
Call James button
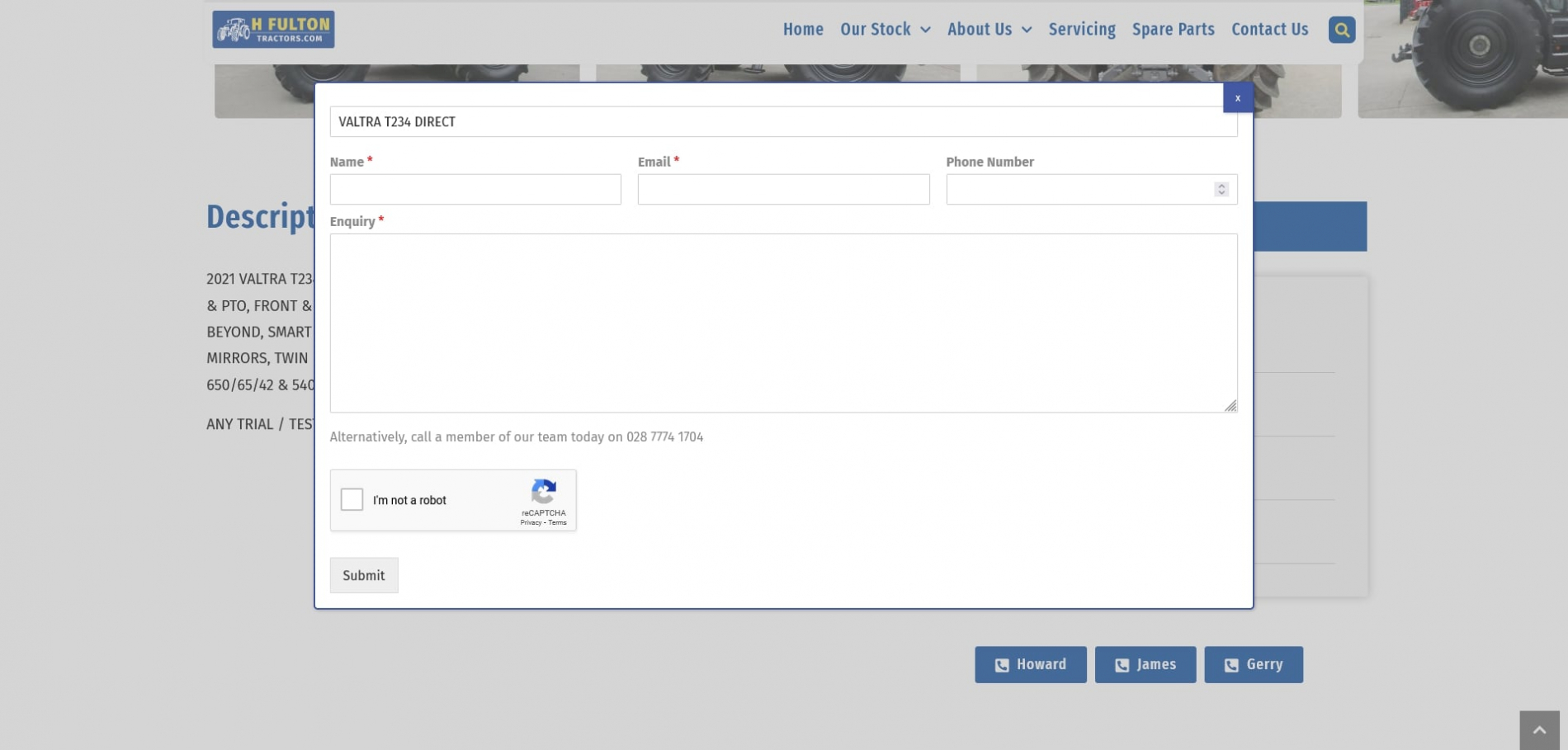pyautogui.click(x=1145, y=664)
